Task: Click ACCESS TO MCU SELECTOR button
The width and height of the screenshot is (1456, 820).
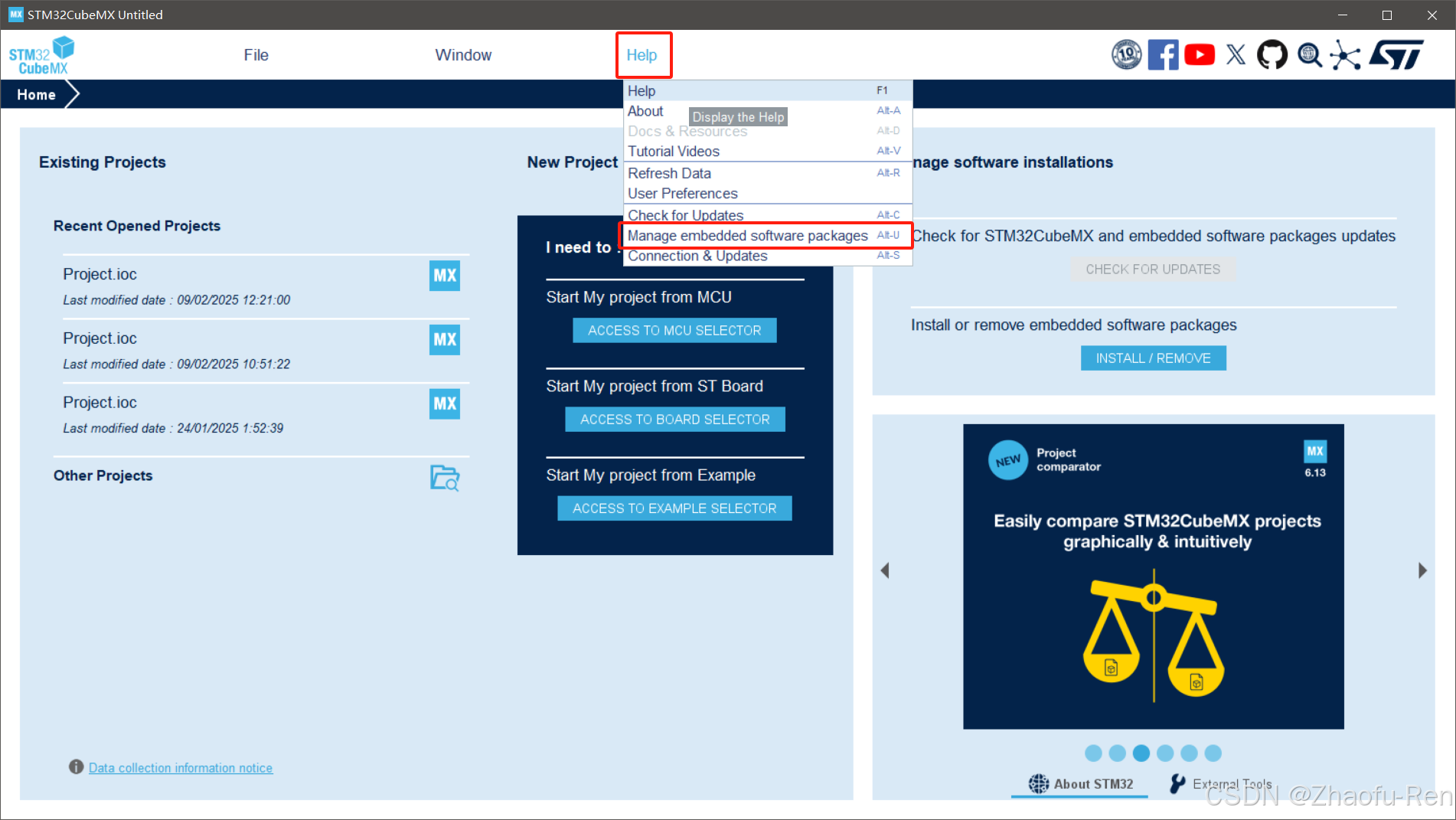Action: coord(674,331)
